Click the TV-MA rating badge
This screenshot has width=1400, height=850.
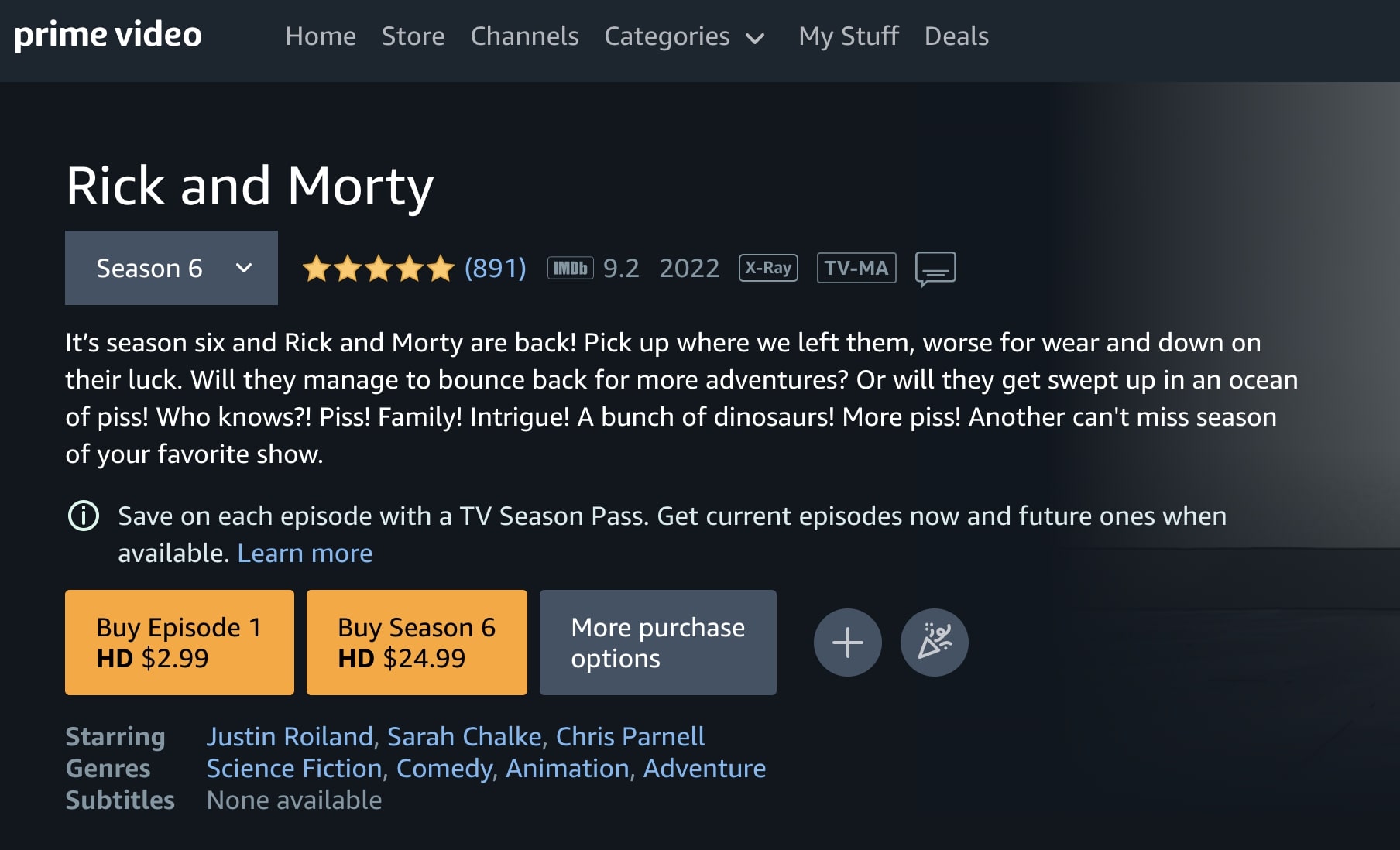pyautogui.click(x=856, y=268)
